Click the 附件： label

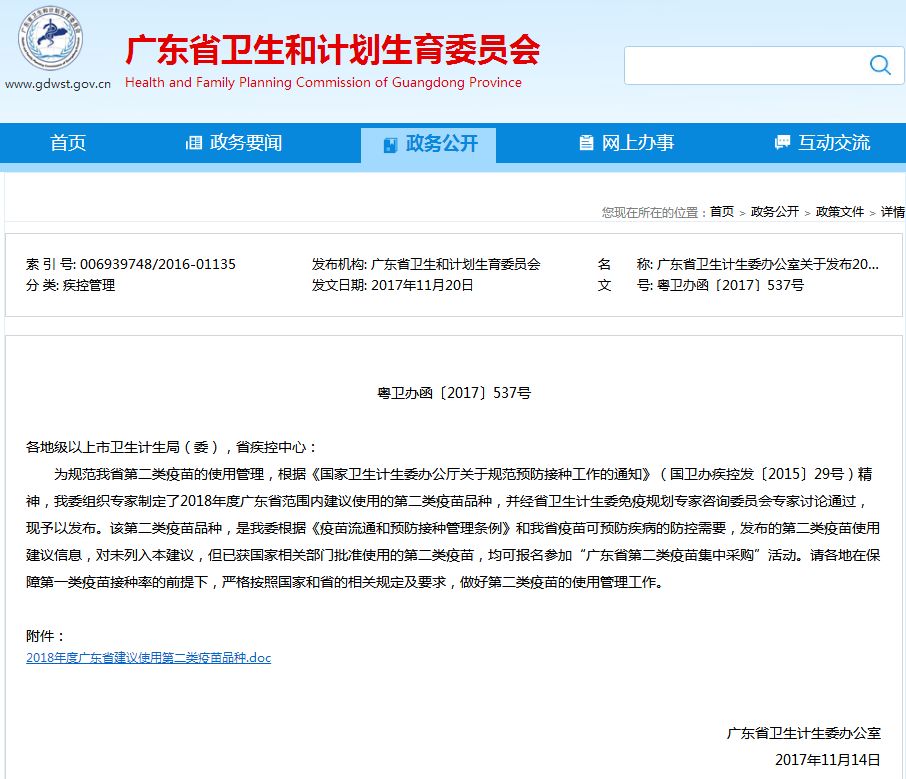(x=46, y=636)
